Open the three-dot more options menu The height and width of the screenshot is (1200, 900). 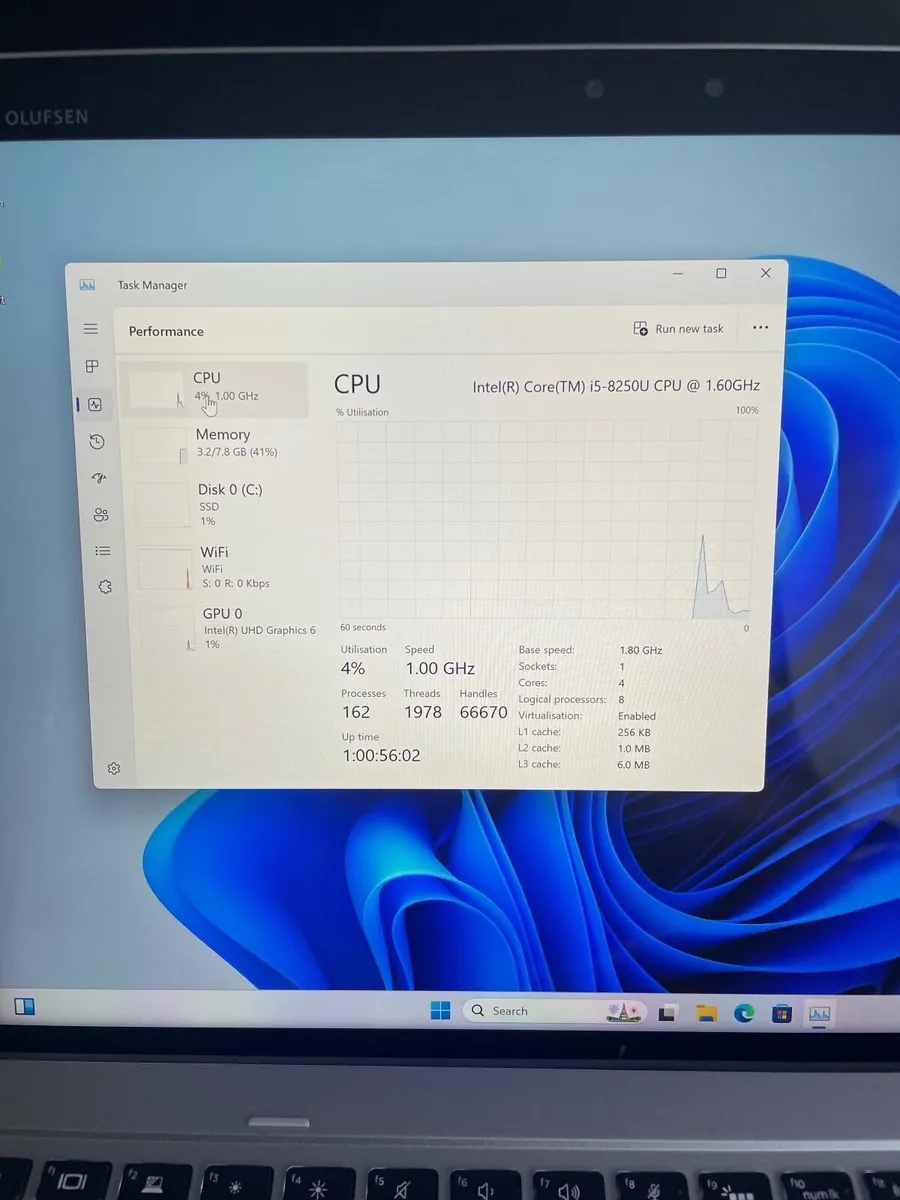coord(760,328)
